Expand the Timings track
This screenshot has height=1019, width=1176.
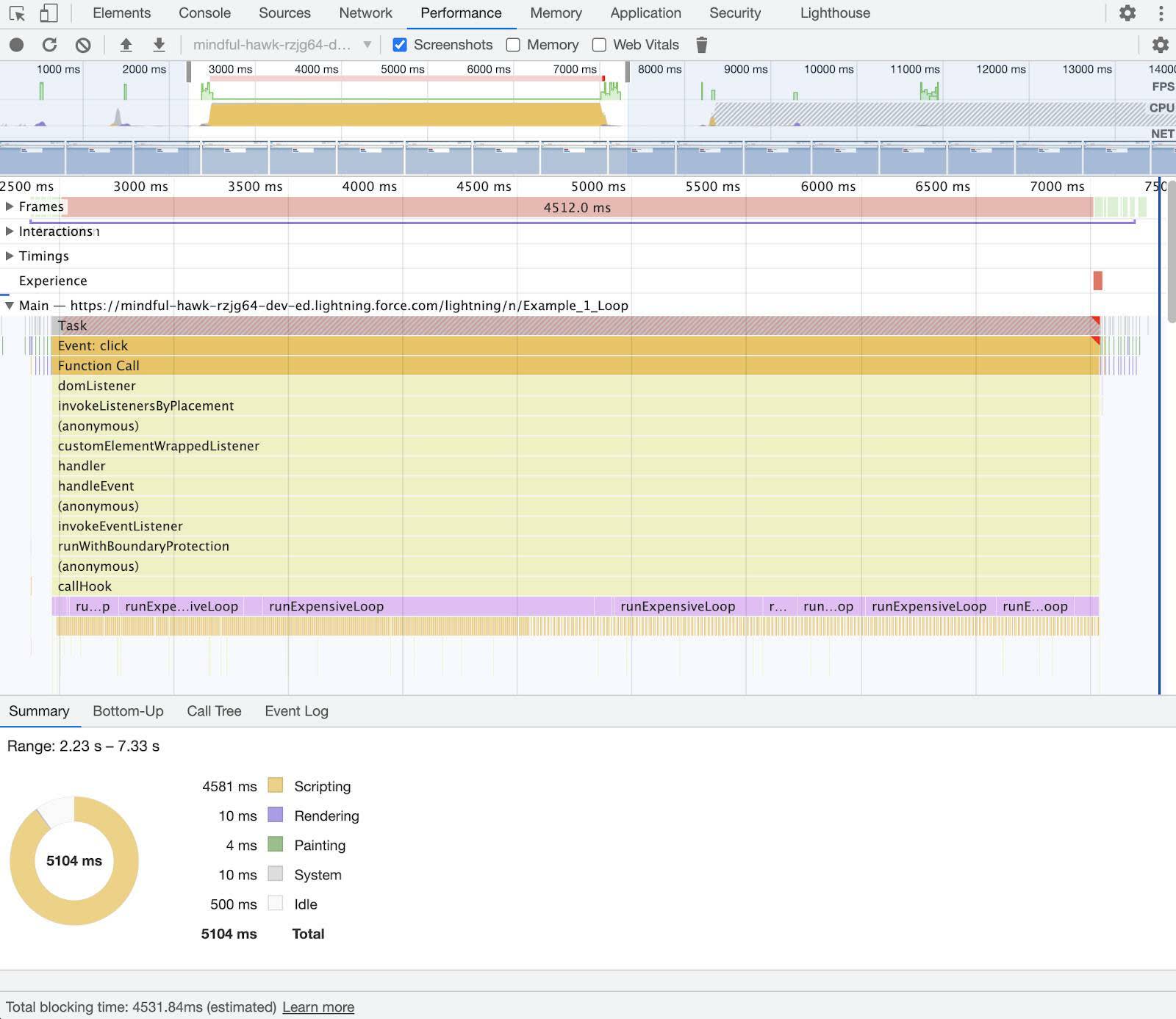pos(10,256)
